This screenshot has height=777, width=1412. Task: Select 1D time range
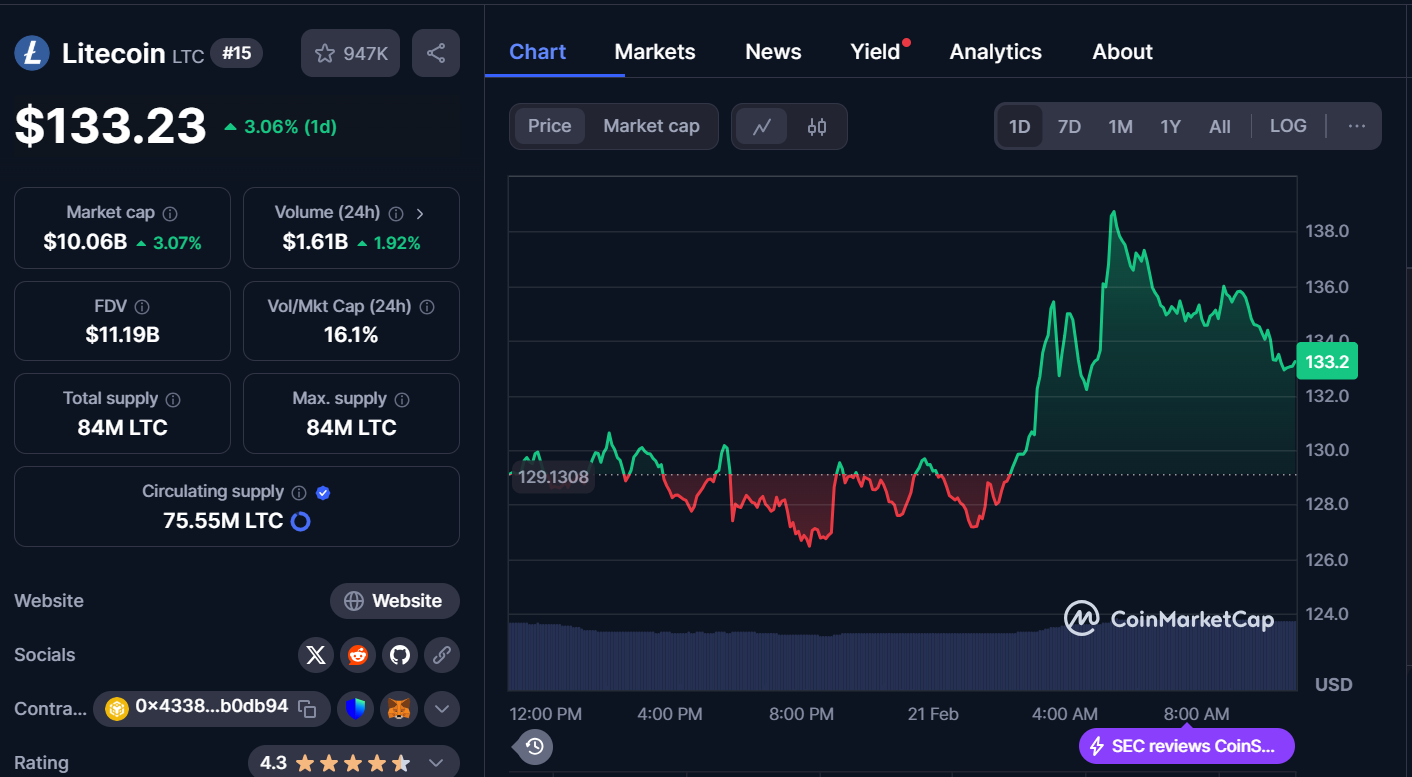pos(1019,126)
